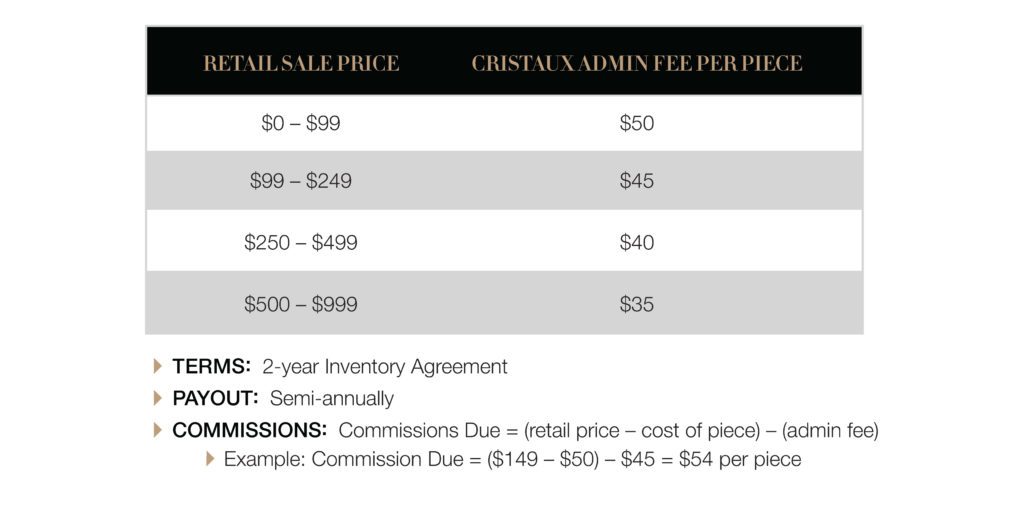Select the $45 admin fee cell
Screen dimensions: 1024x512
tap(637, 181)
